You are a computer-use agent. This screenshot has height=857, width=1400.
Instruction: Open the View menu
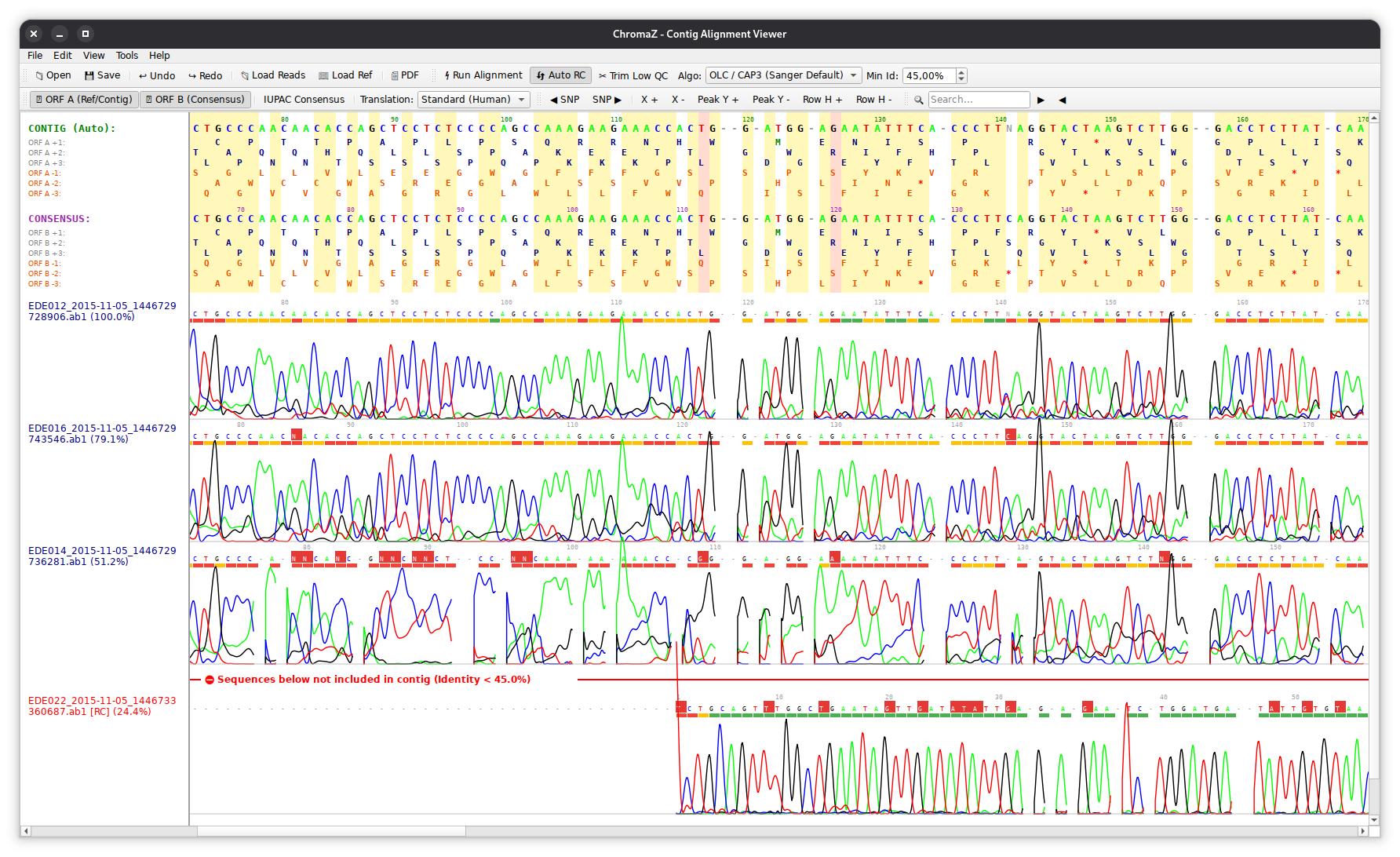point(94,56)
